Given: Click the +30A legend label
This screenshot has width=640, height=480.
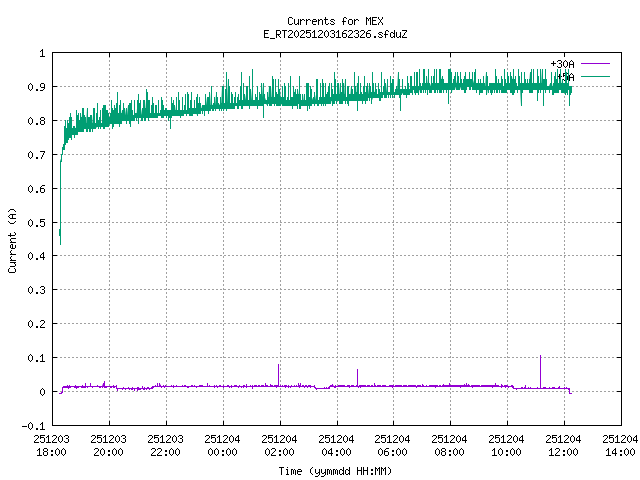Looking at the screenshot, I should 562,64.
